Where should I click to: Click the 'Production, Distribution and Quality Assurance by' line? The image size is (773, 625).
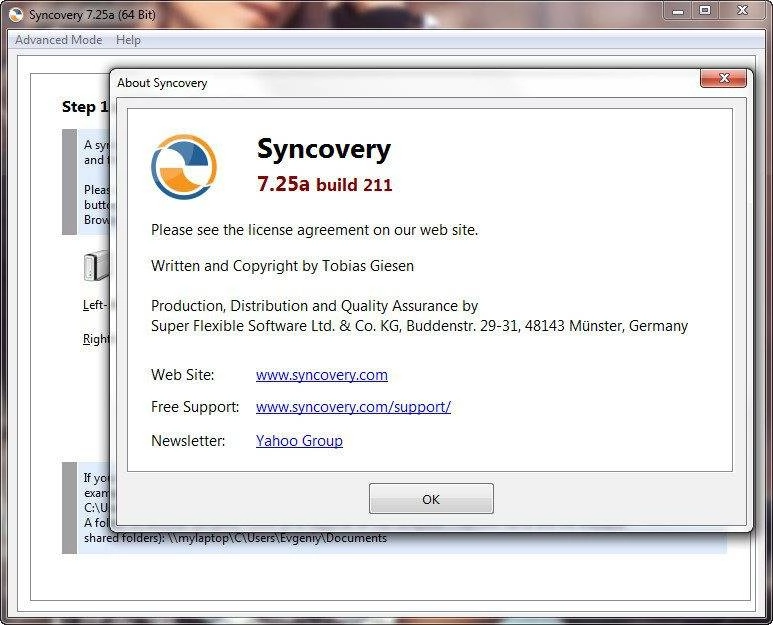pos(315,306)
